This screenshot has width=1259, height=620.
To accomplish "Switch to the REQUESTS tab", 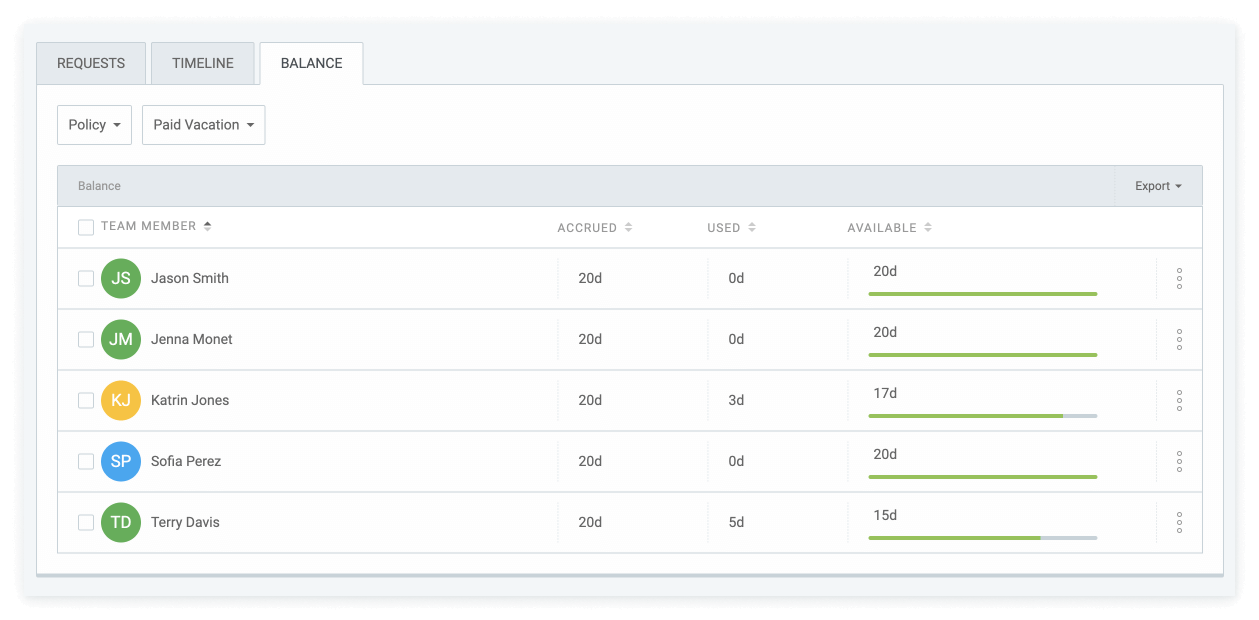I will (90, 62).
